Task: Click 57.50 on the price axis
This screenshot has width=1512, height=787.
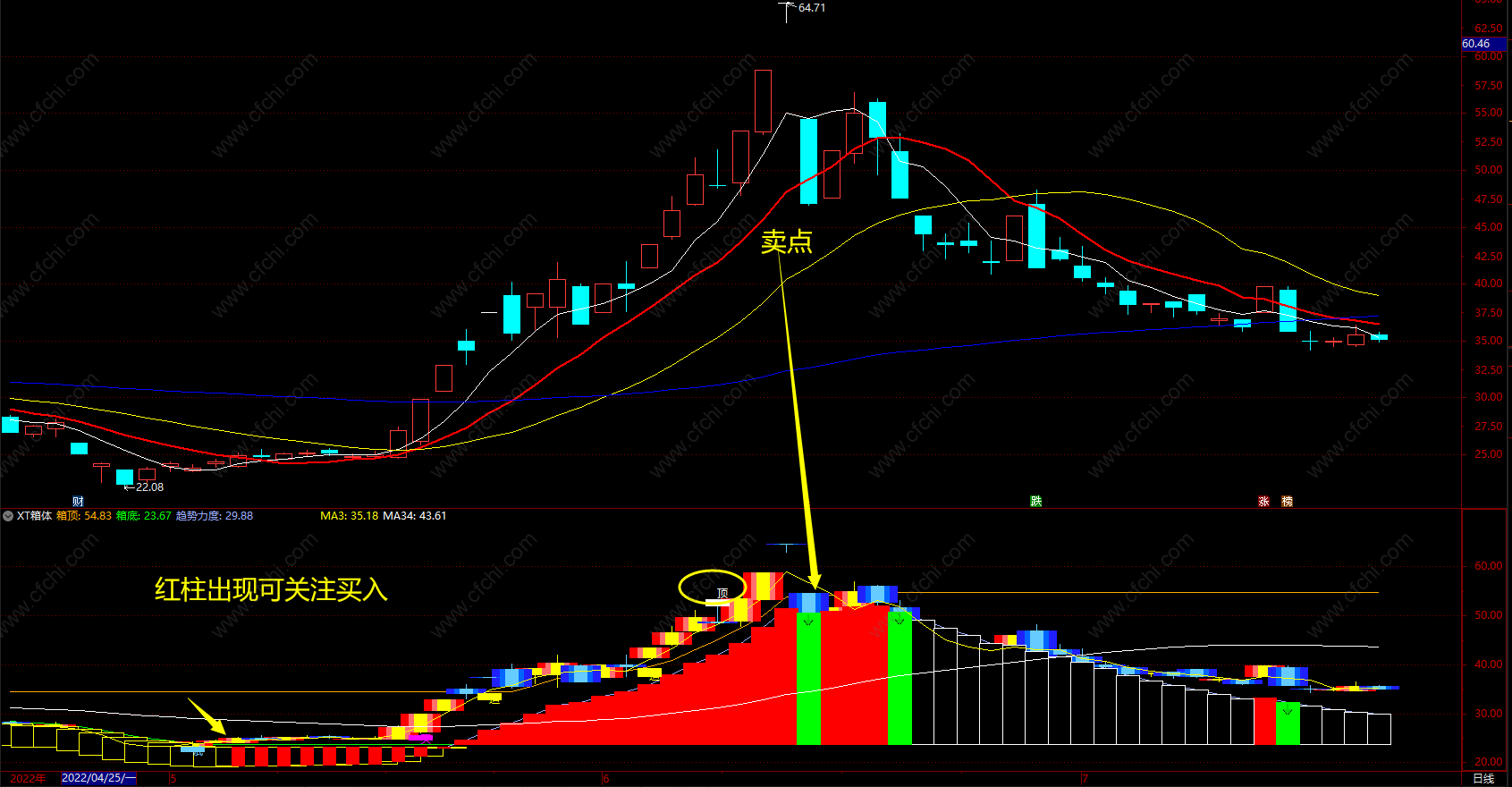Action: tap(1489, 86)
